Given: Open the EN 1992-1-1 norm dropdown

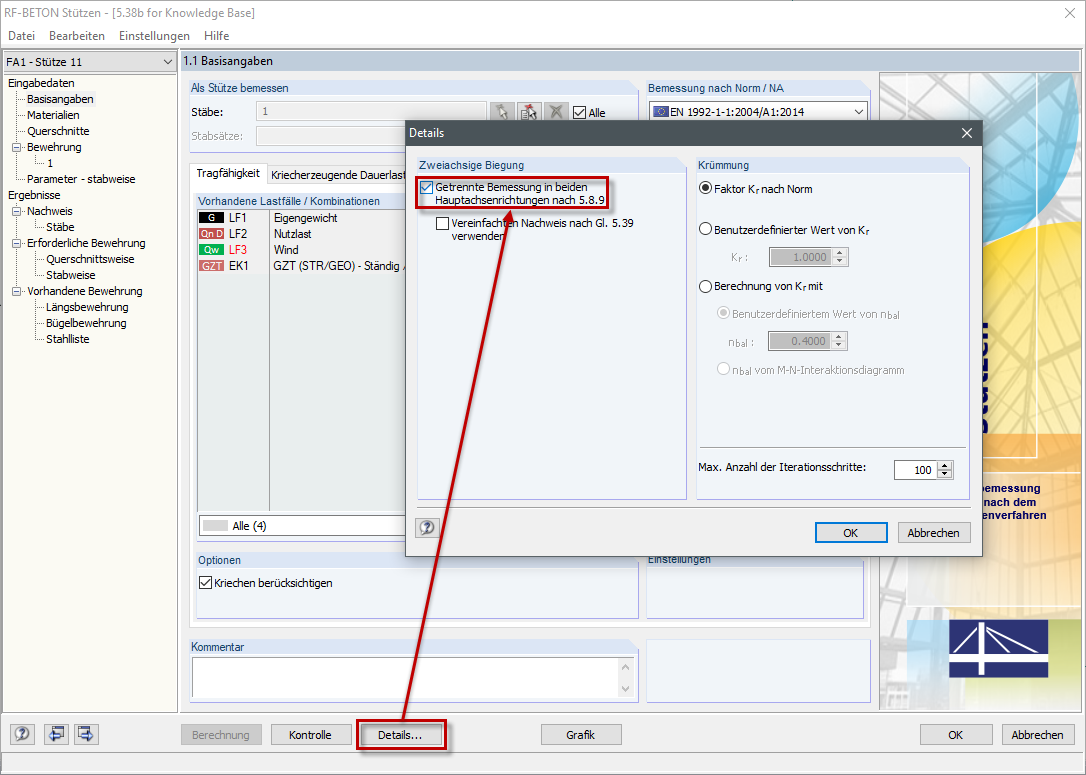Looking at the screenshot, I should [858, 112].
